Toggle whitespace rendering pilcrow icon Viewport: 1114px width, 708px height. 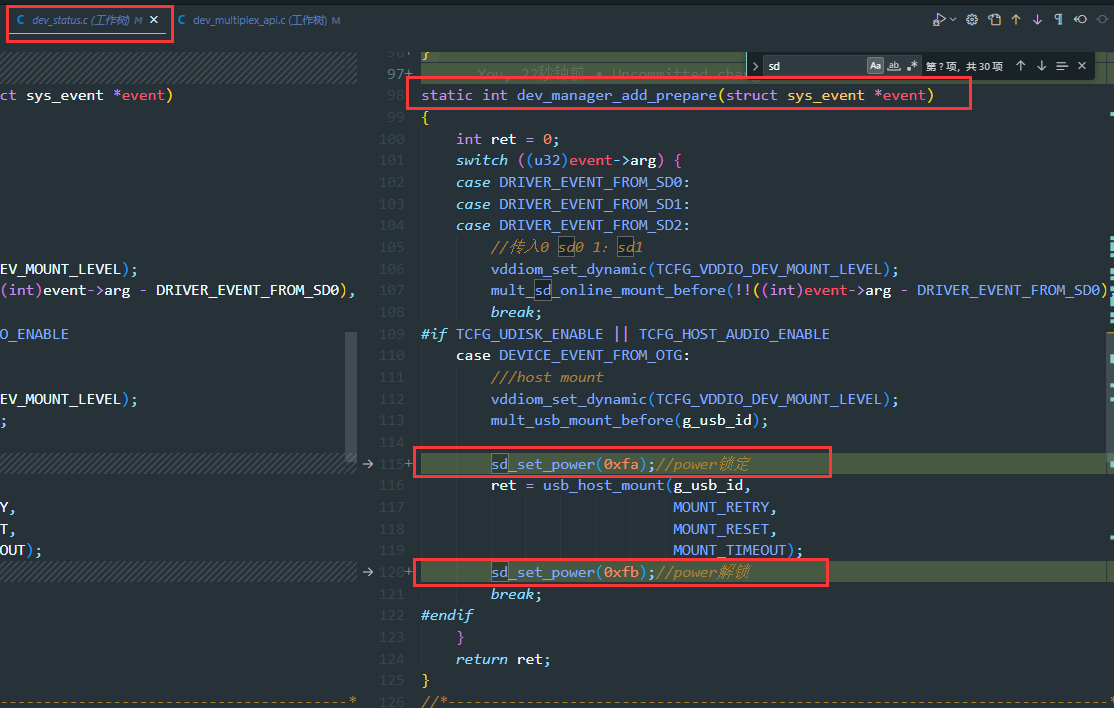point(1059,20)
